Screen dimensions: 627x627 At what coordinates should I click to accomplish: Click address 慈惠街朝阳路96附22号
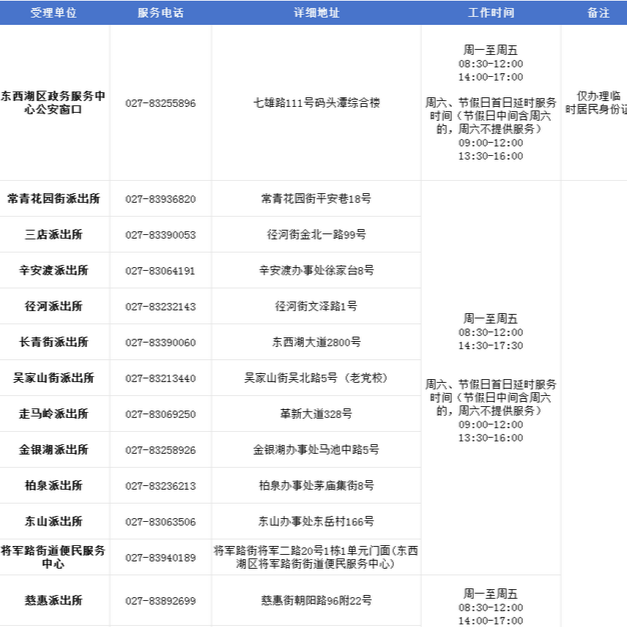(x=316, y=600)
